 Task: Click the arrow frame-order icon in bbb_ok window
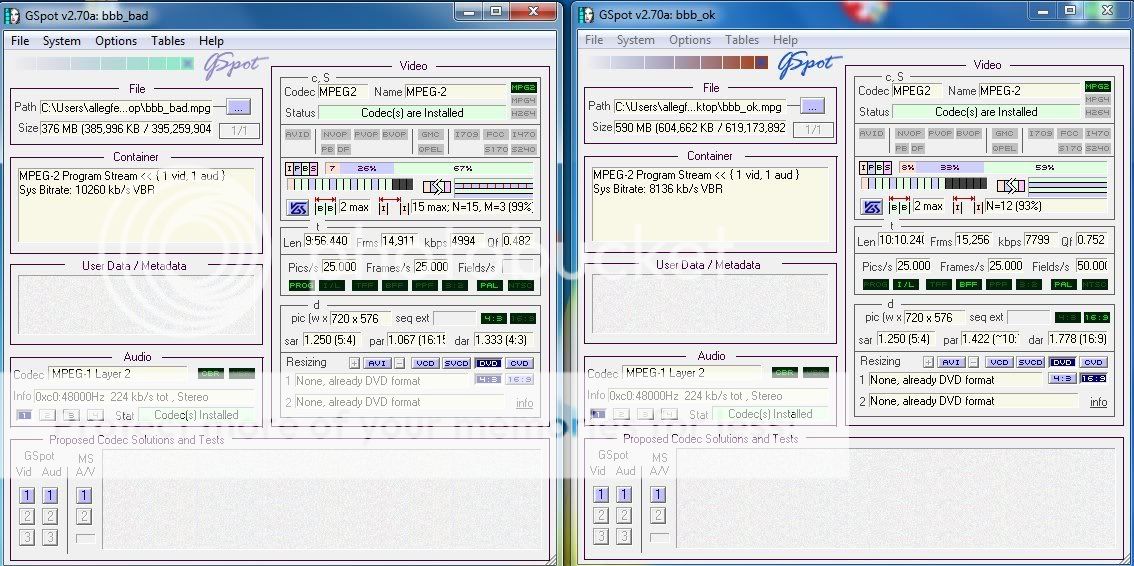pyautogui.click(x=1011, y=185)
